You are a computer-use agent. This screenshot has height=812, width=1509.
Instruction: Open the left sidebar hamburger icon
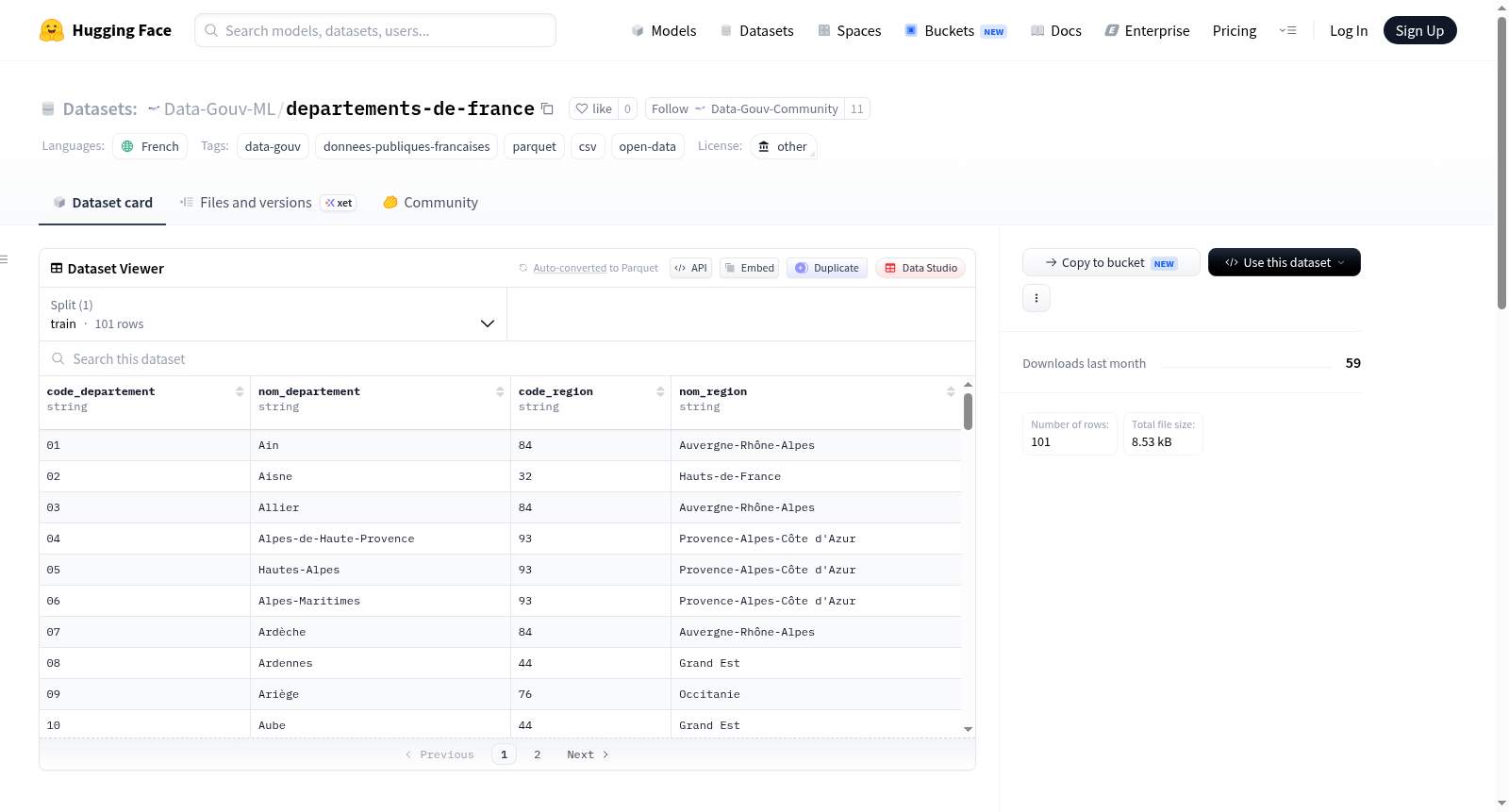pyautogui.click(x=4, y=259)
